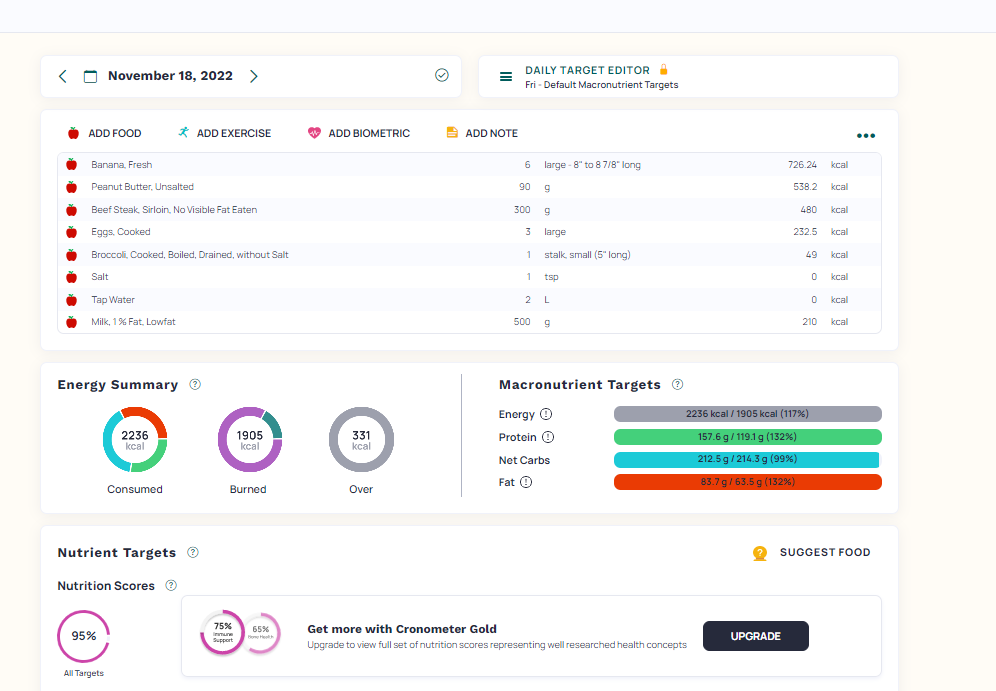Click Suggest Food link

pos(824,553)
